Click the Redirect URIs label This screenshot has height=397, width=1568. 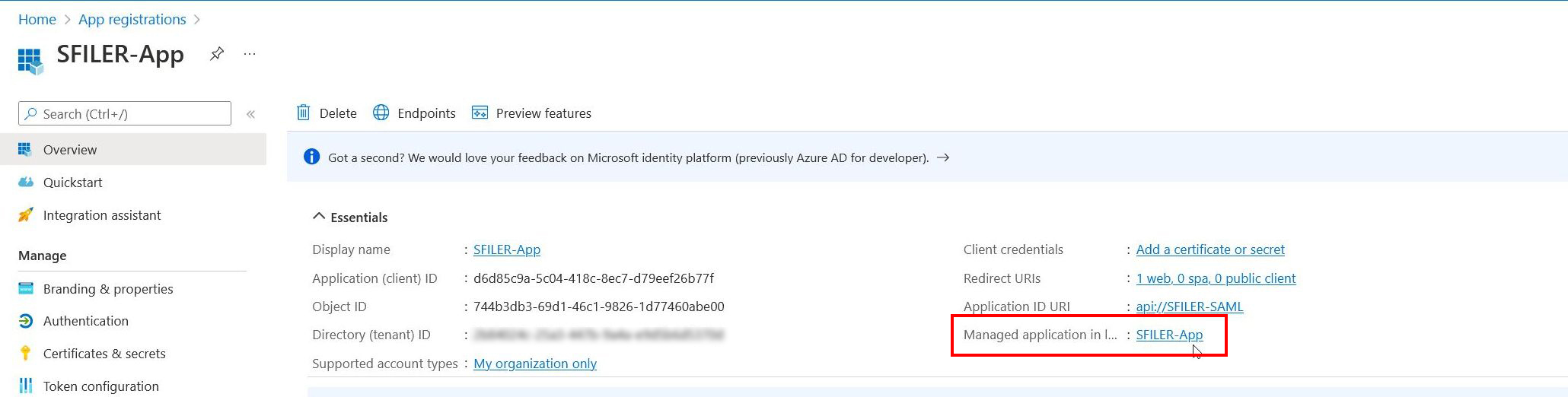[1002, 278]
